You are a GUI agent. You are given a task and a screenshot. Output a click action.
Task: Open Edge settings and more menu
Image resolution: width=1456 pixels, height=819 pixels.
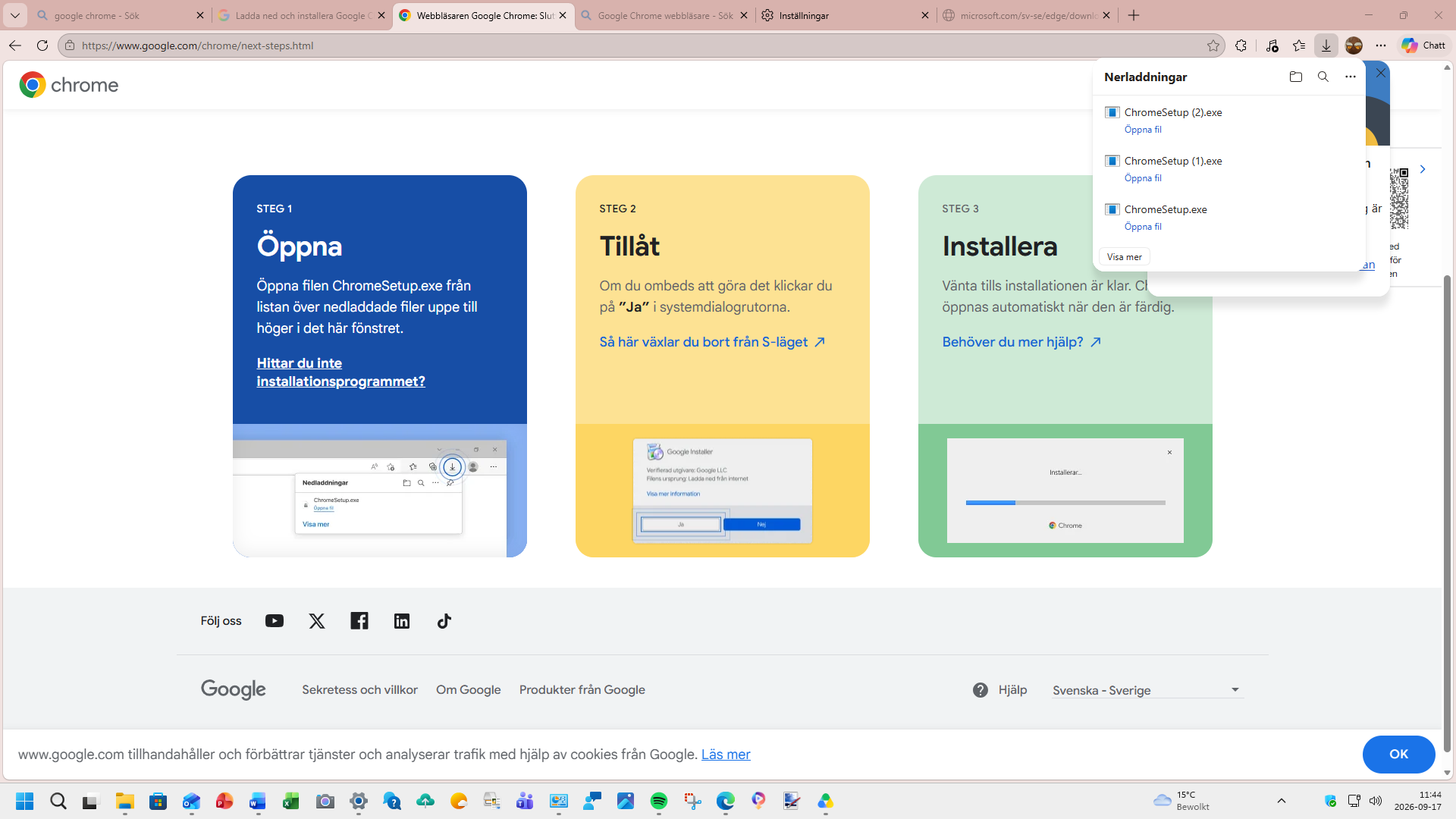pyautogui.click(x=1381, y=45)
